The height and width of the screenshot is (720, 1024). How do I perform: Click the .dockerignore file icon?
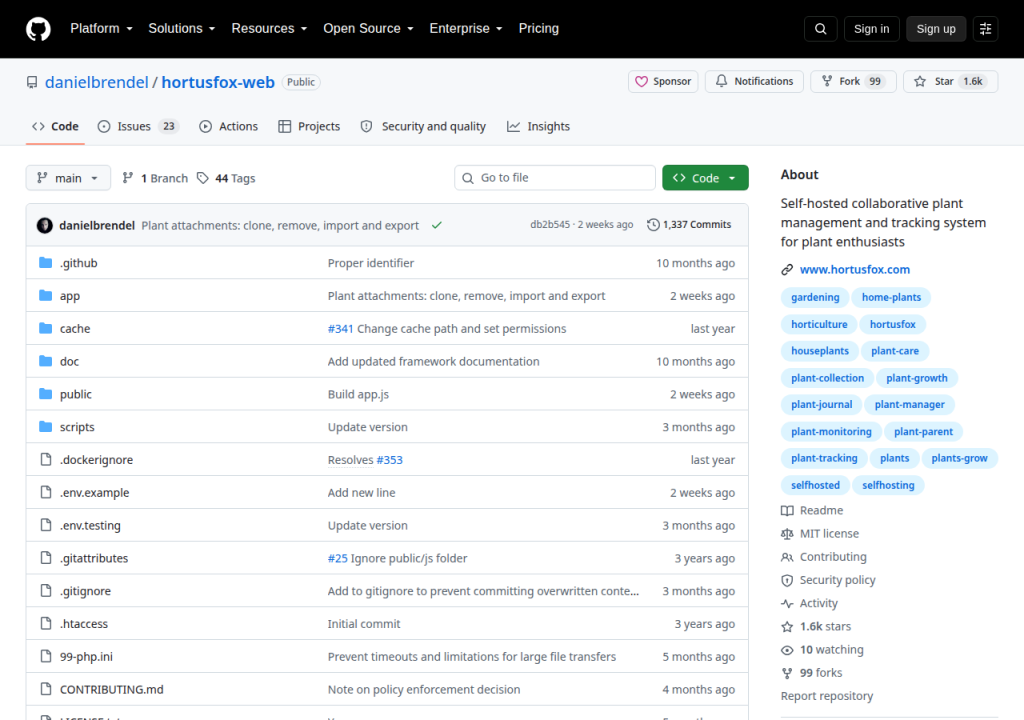[46, 459]
